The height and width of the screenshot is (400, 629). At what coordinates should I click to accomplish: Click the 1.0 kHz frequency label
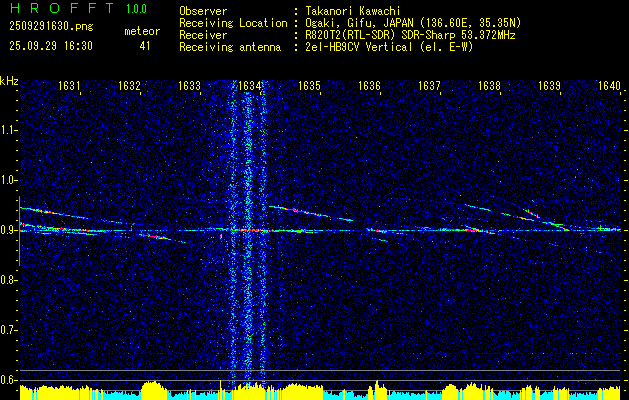coord(8,180)
